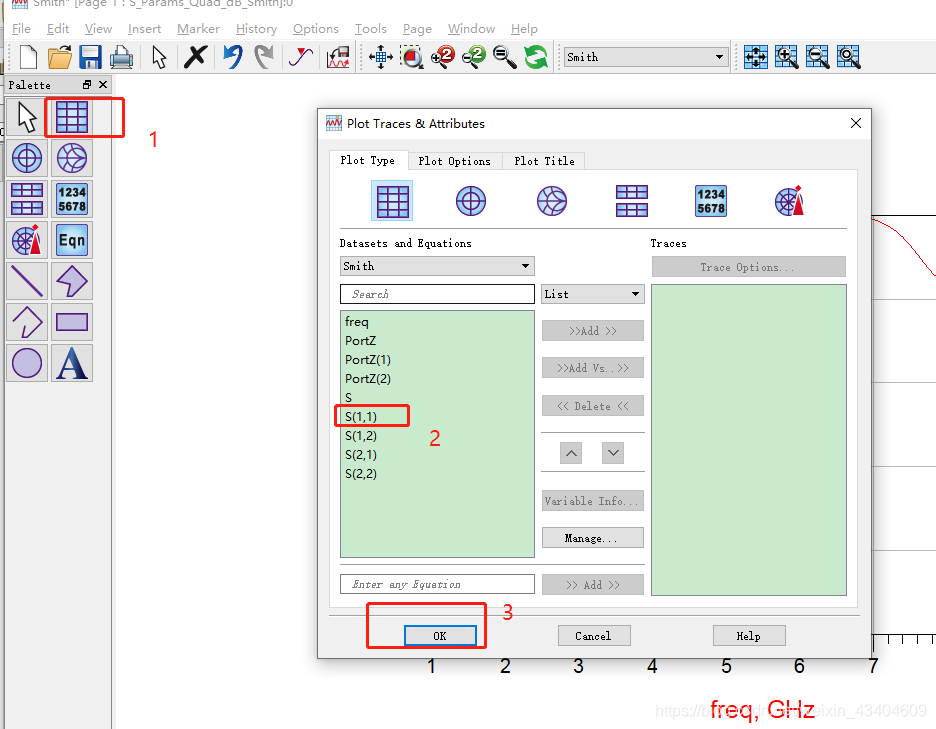Click the Variable Info... button
This screenshot has width=936, height=729.
click(592, 500)
